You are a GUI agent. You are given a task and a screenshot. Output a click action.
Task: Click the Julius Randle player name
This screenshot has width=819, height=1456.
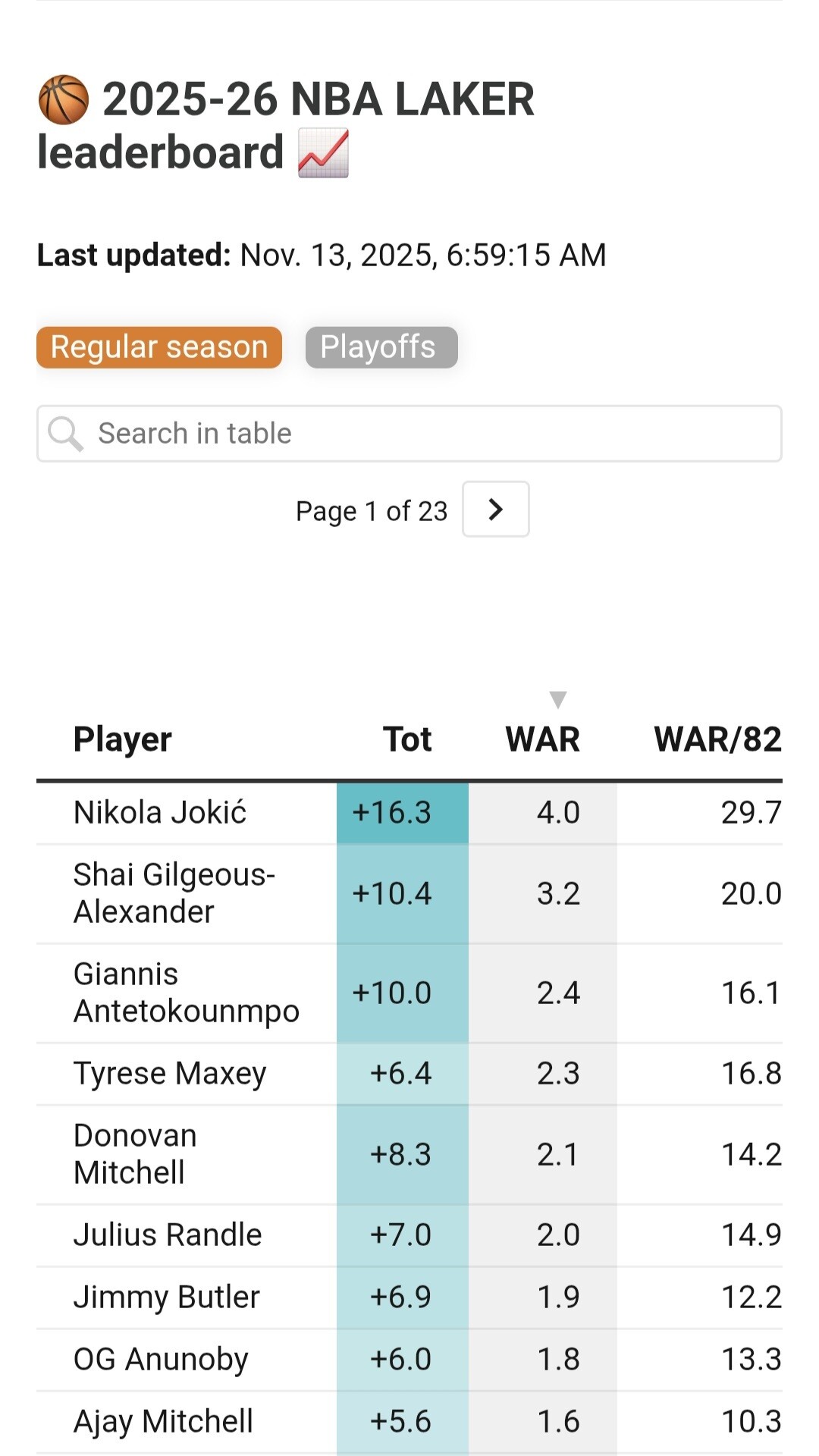click(168, 1235)
